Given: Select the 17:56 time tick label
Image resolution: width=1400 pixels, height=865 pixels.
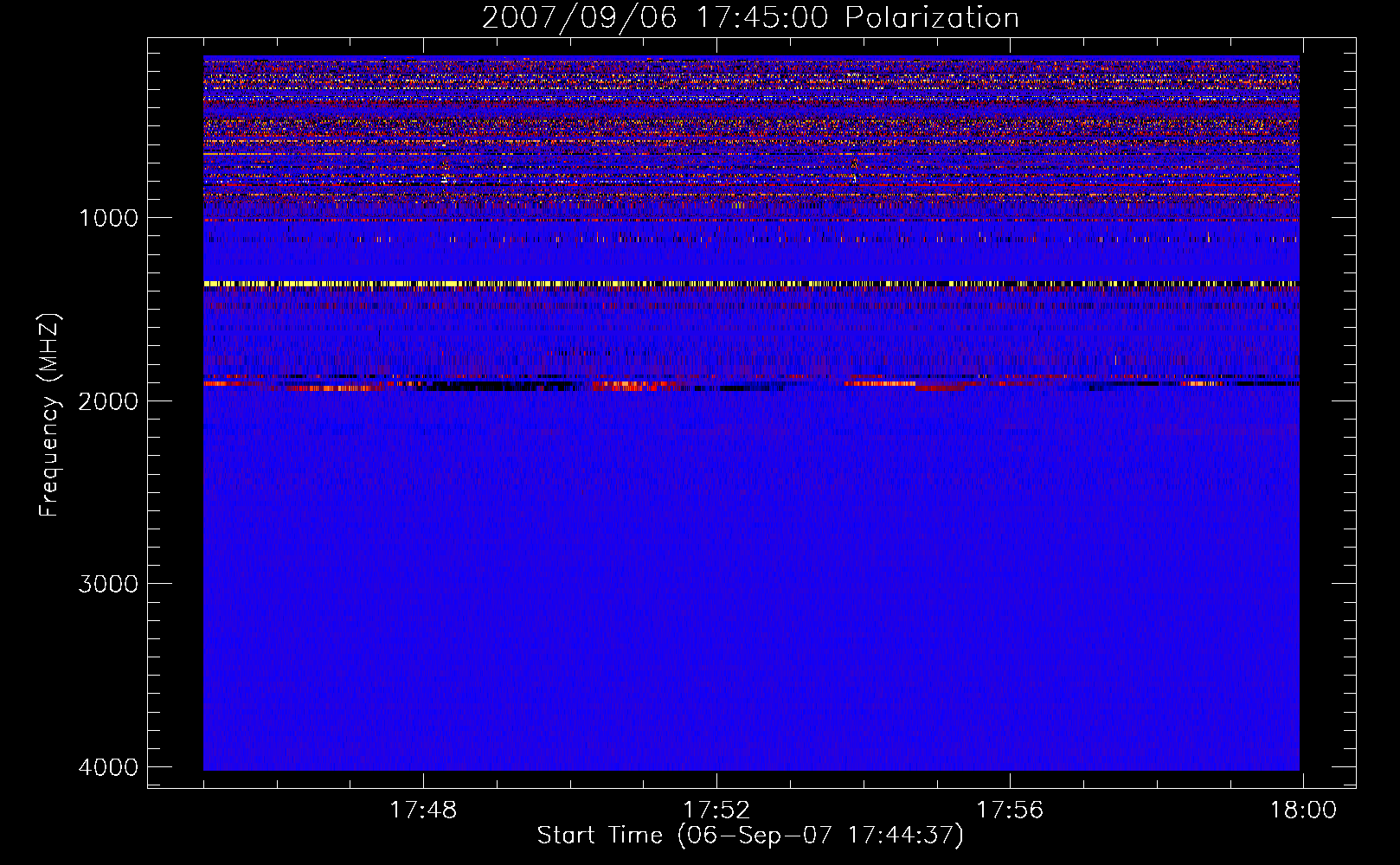Looking at the screenshot, I should coord(1010,810).
